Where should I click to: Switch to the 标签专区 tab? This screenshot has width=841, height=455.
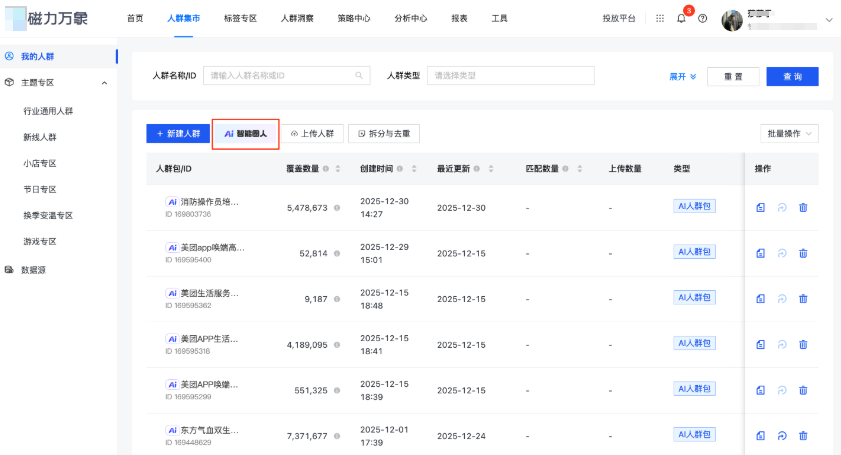coord(240,18)
